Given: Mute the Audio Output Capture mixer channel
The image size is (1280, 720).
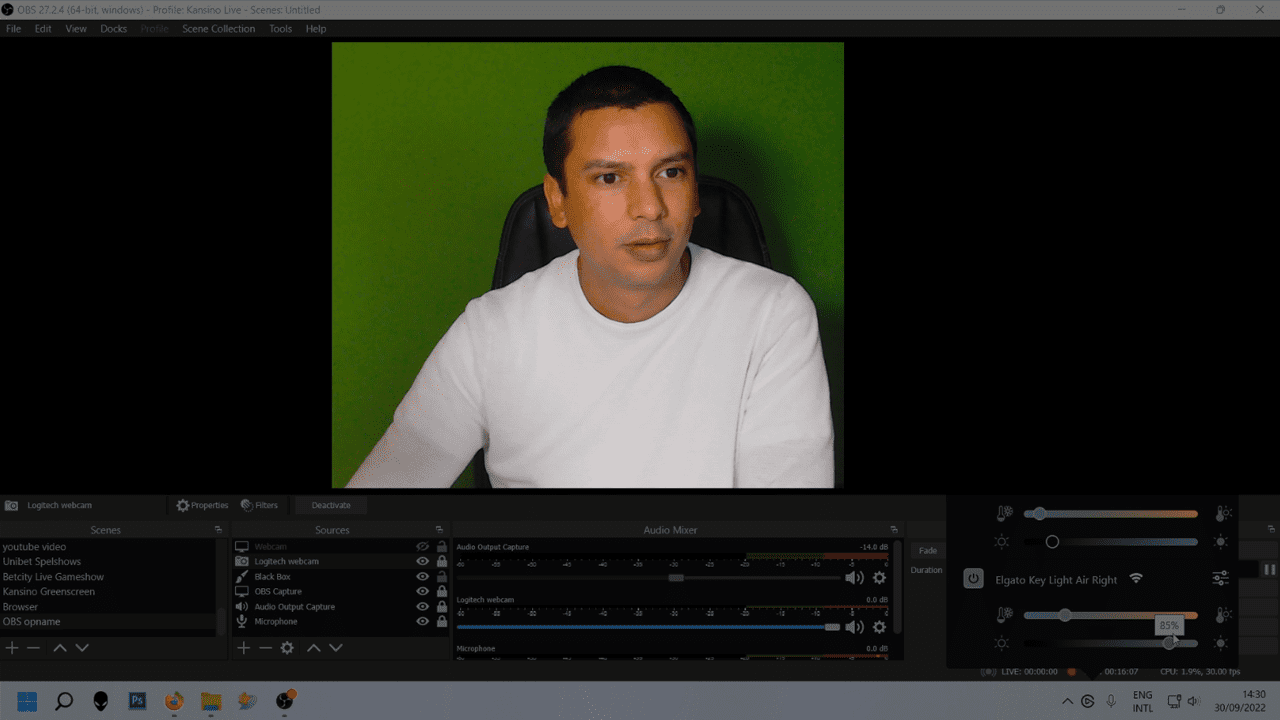Looking at the screenshot, I should pyautogui.click(x=854, y=577).
